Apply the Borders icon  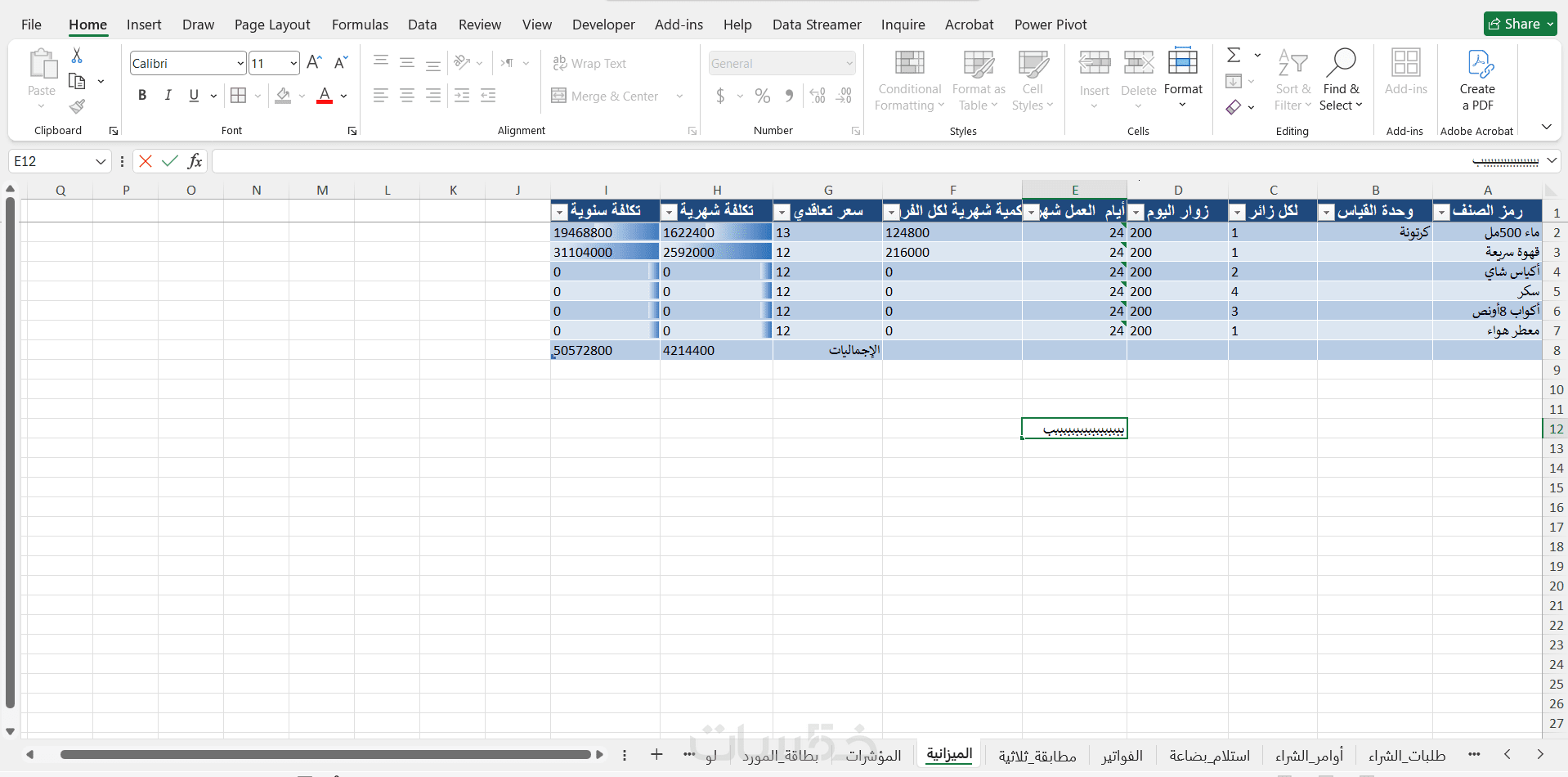(238, 96)
